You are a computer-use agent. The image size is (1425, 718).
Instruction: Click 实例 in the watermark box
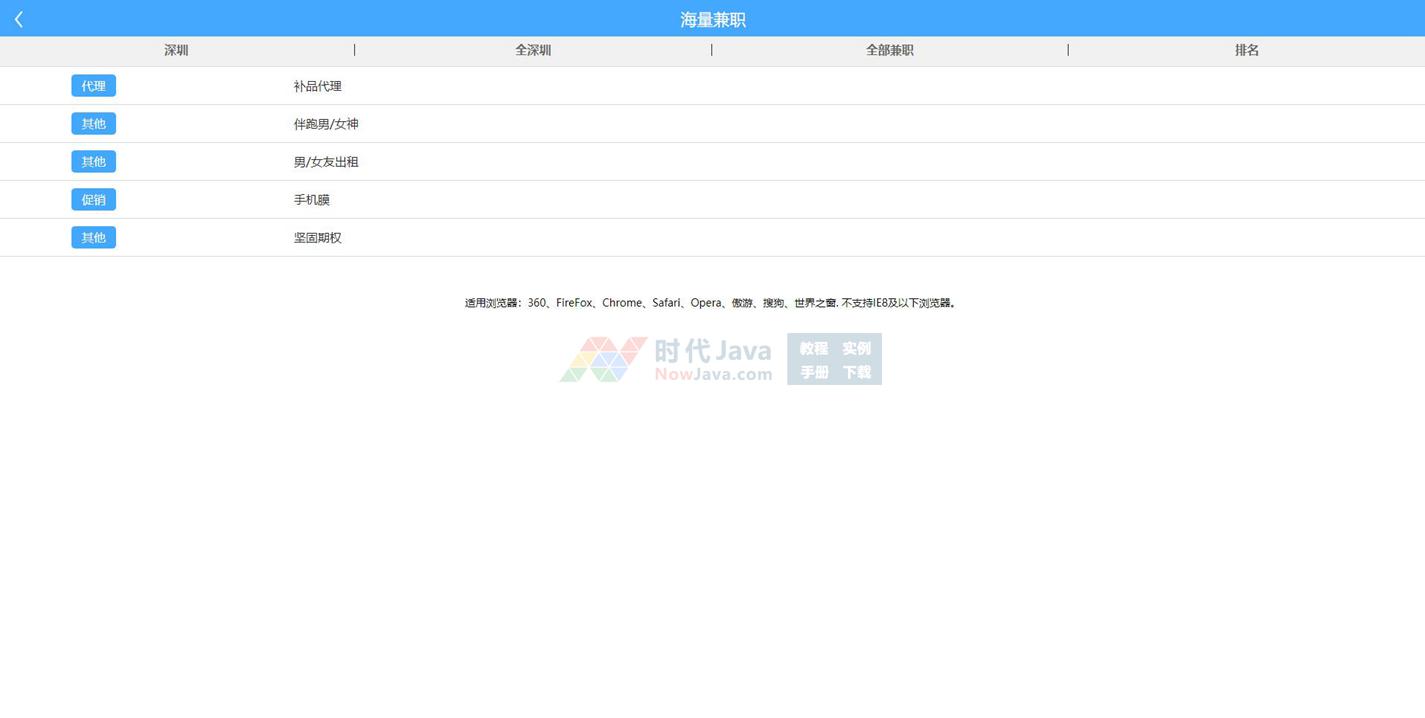pos(856,348)
